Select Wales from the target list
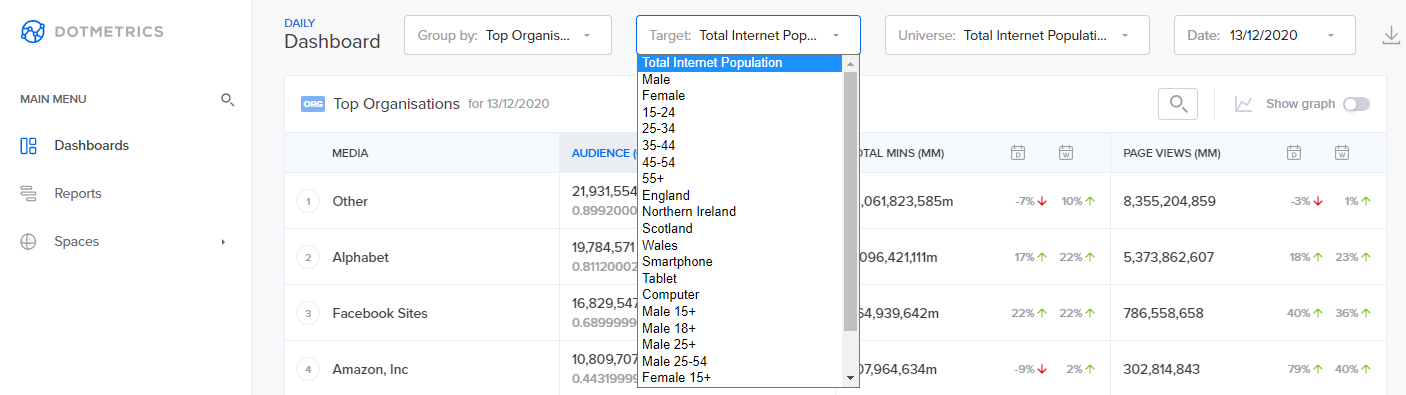 pyautogui.click(x=741, y=245)
